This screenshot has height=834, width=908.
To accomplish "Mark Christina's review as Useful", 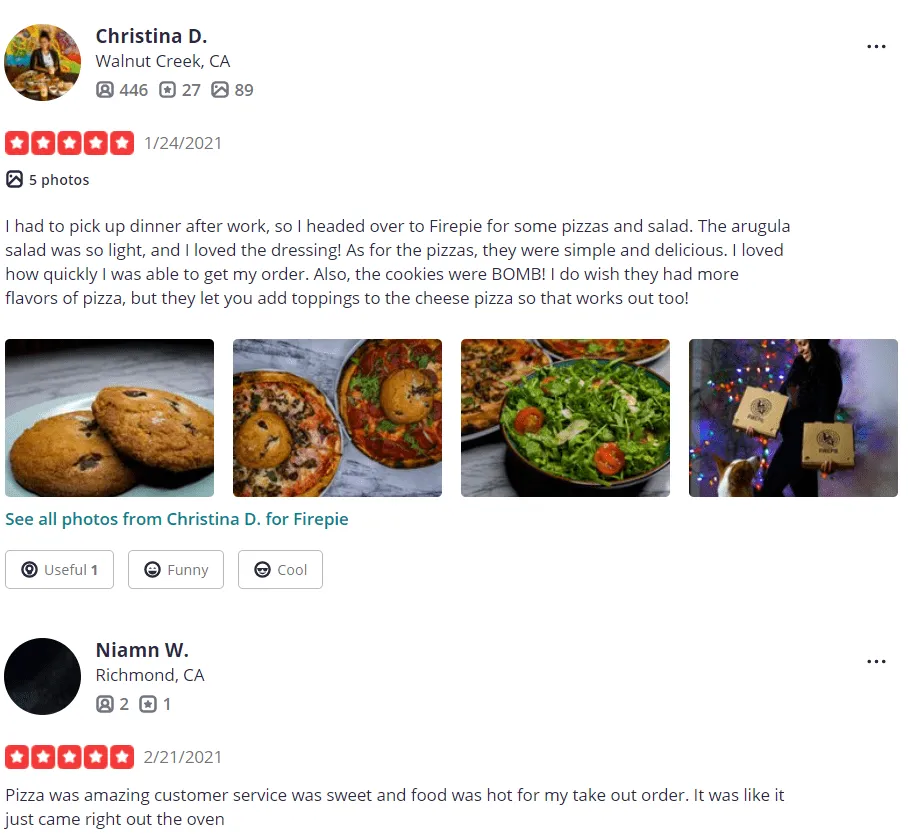I will point(60,570).
